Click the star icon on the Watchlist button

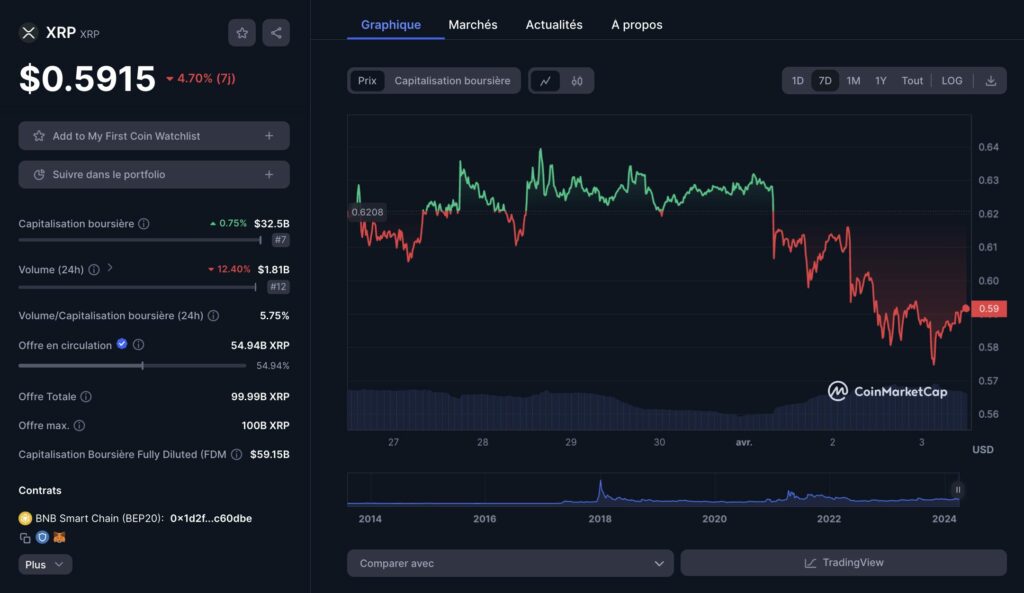(39, 136)
